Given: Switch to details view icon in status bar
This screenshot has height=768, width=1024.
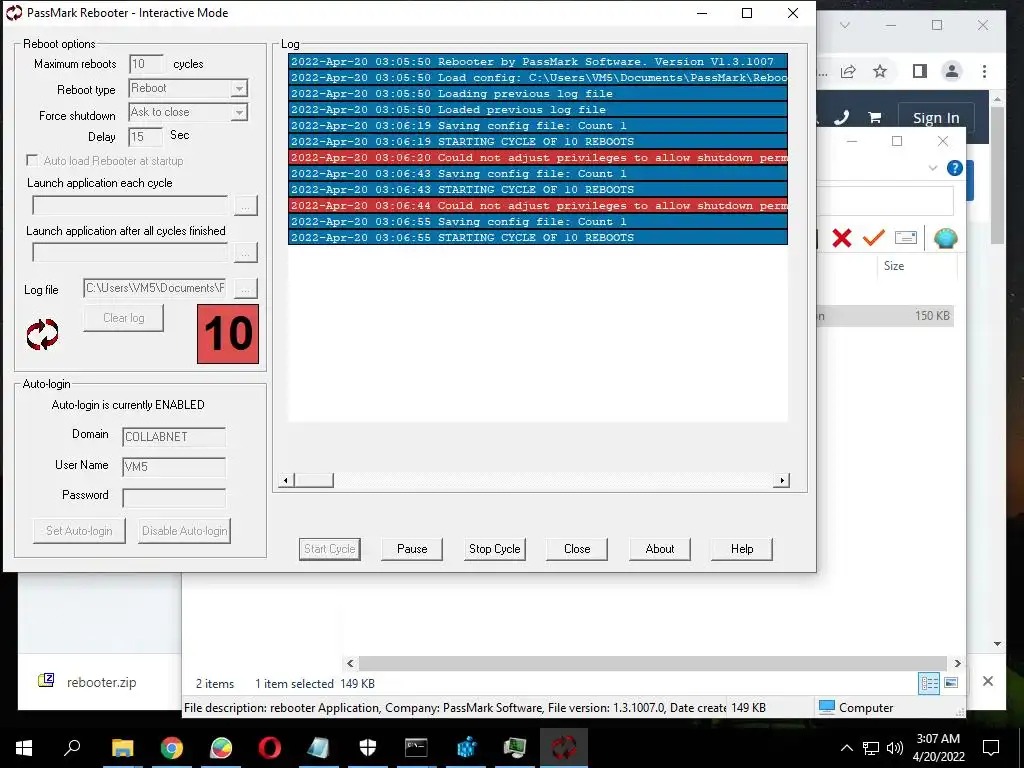Looking at the screenshot, I should [x=929, y=683].
